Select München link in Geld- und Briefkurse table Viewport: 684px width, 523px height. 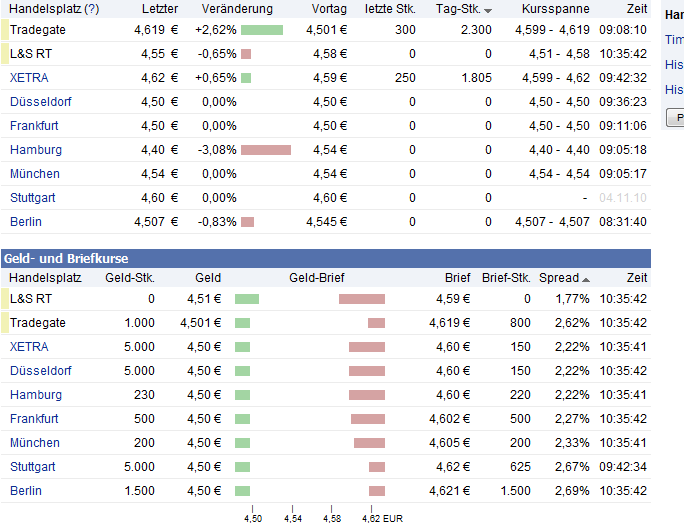coord(35,442)
